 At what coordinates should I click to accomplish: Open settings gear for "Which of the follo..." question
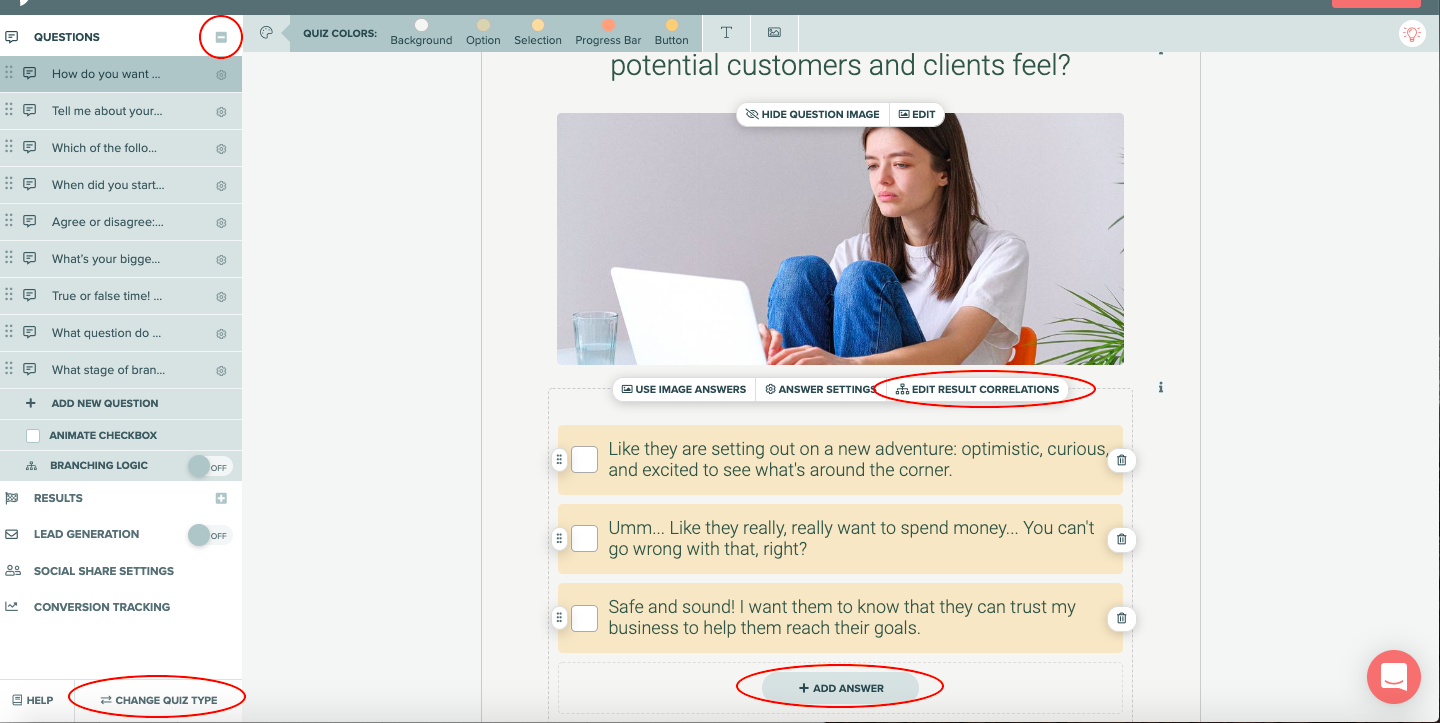[x=221, y=149]
